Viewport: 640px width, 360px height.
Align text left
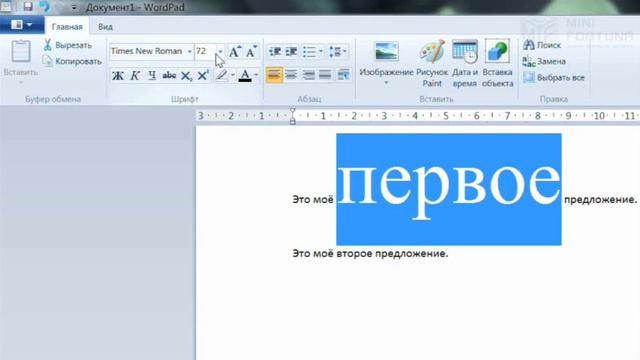(274, 75)
